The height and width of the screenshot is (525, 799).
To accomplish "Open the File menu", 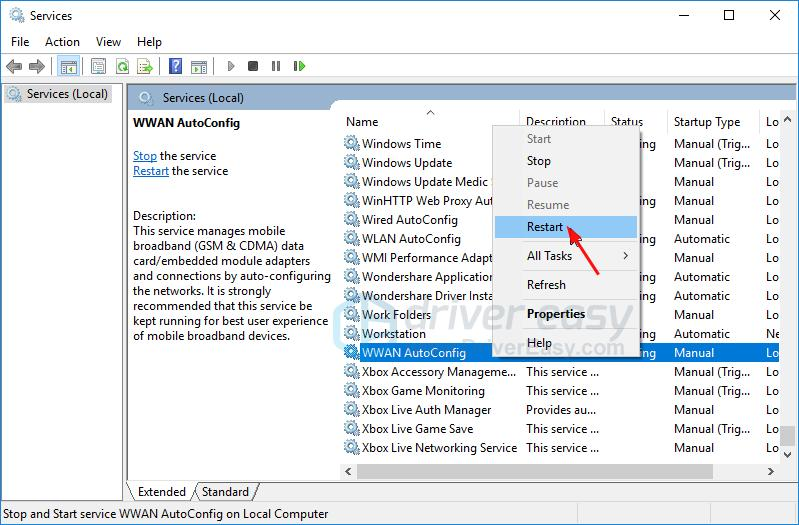I will (20, 42).
